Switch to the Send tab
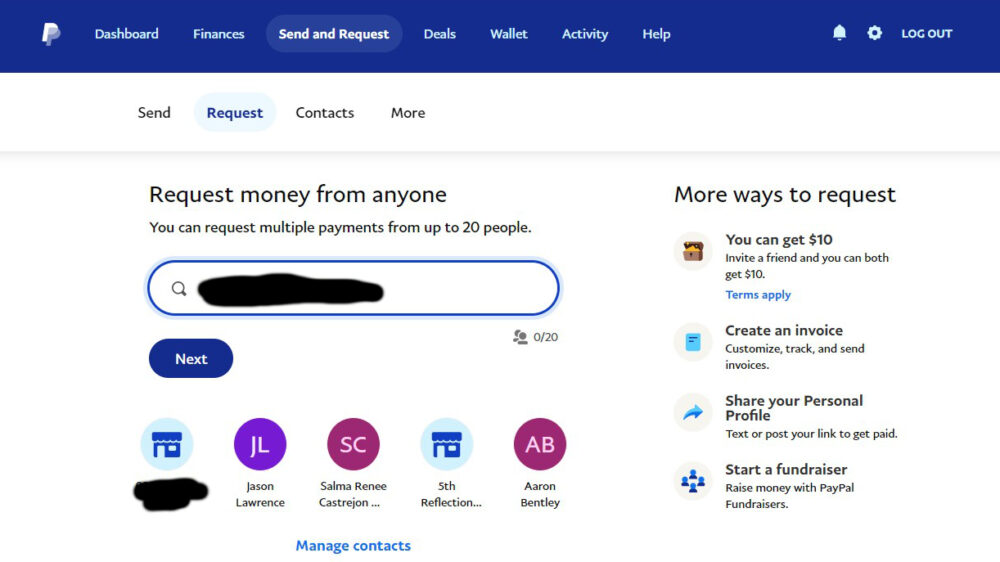The image size is (1000, 562). 154,113
